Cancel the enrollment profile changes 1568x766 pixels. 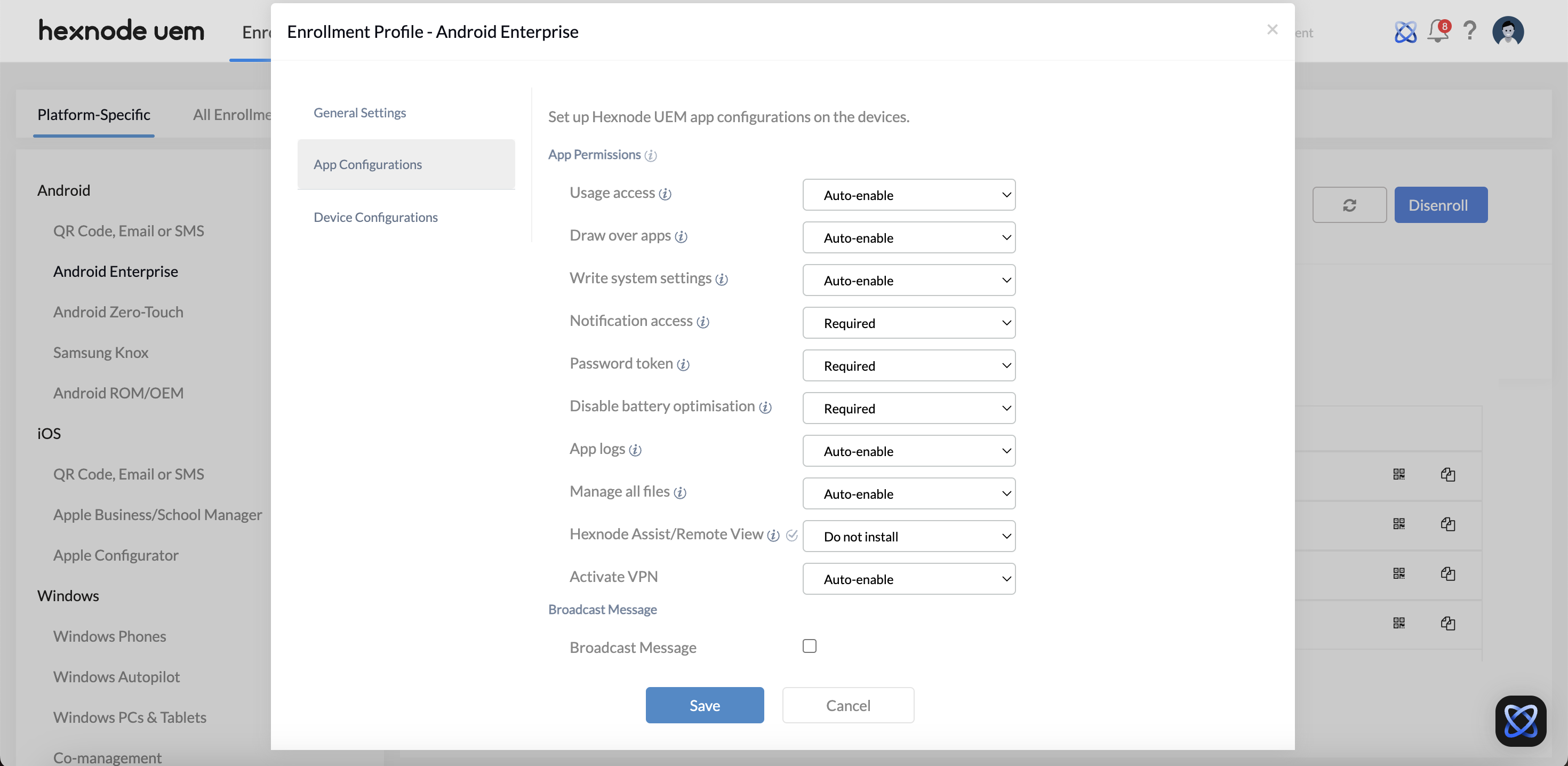tap(848, 705)
